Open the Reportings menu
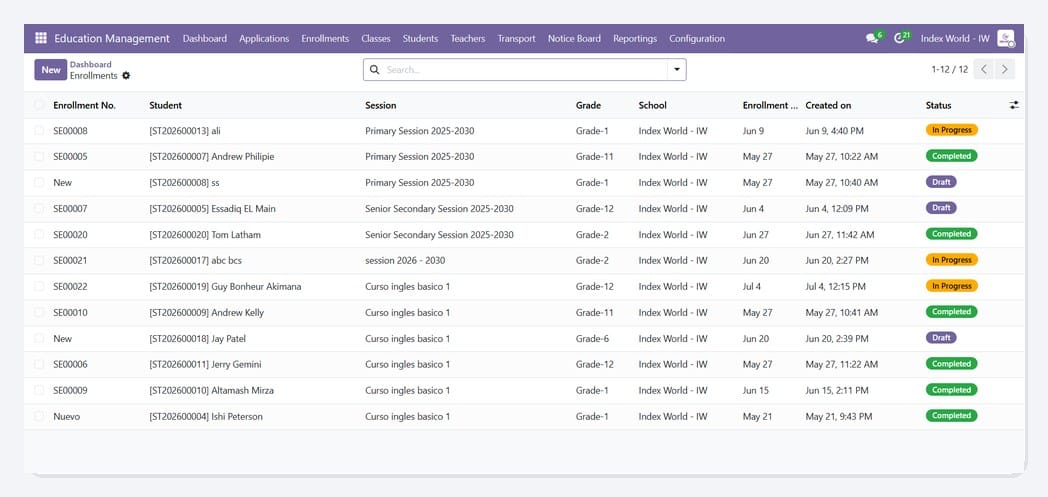 (635, 39)
